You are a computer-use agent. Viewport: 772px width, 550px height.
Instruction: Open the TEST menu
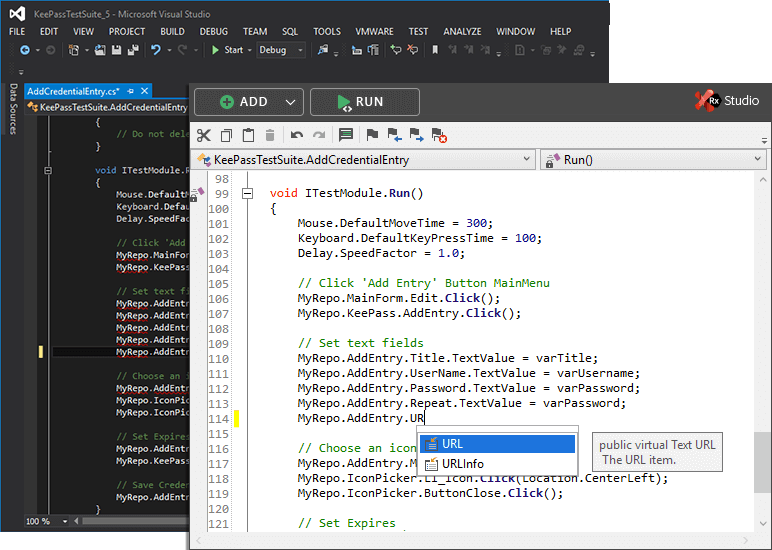pyautogui.click(x=418, y=32)
